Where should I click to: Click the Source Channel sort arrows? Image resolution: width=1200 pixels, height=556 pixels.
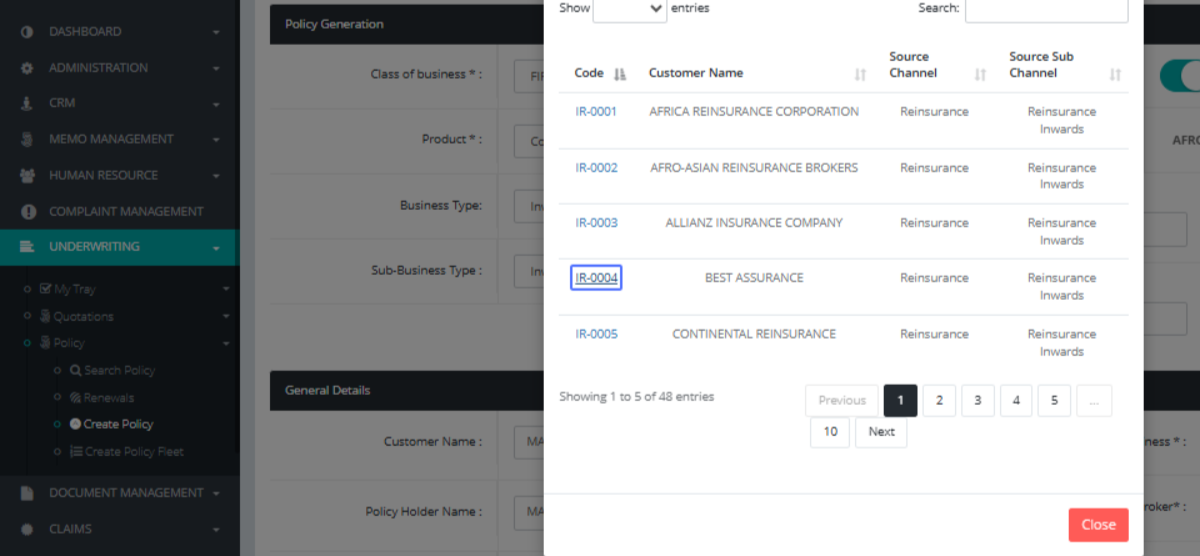point(980,74)
